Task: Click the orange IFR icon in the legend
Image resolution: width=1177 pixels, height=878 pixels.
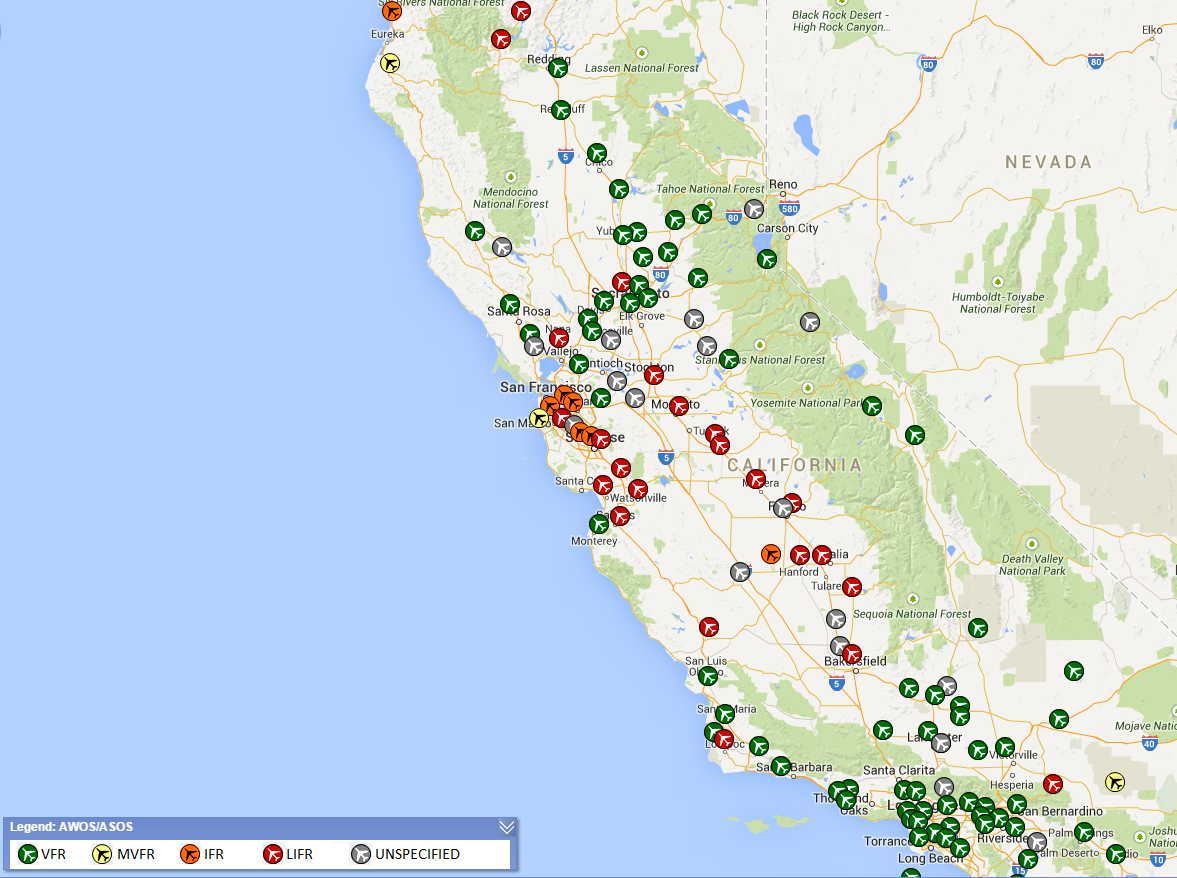Action: point(190,854)
